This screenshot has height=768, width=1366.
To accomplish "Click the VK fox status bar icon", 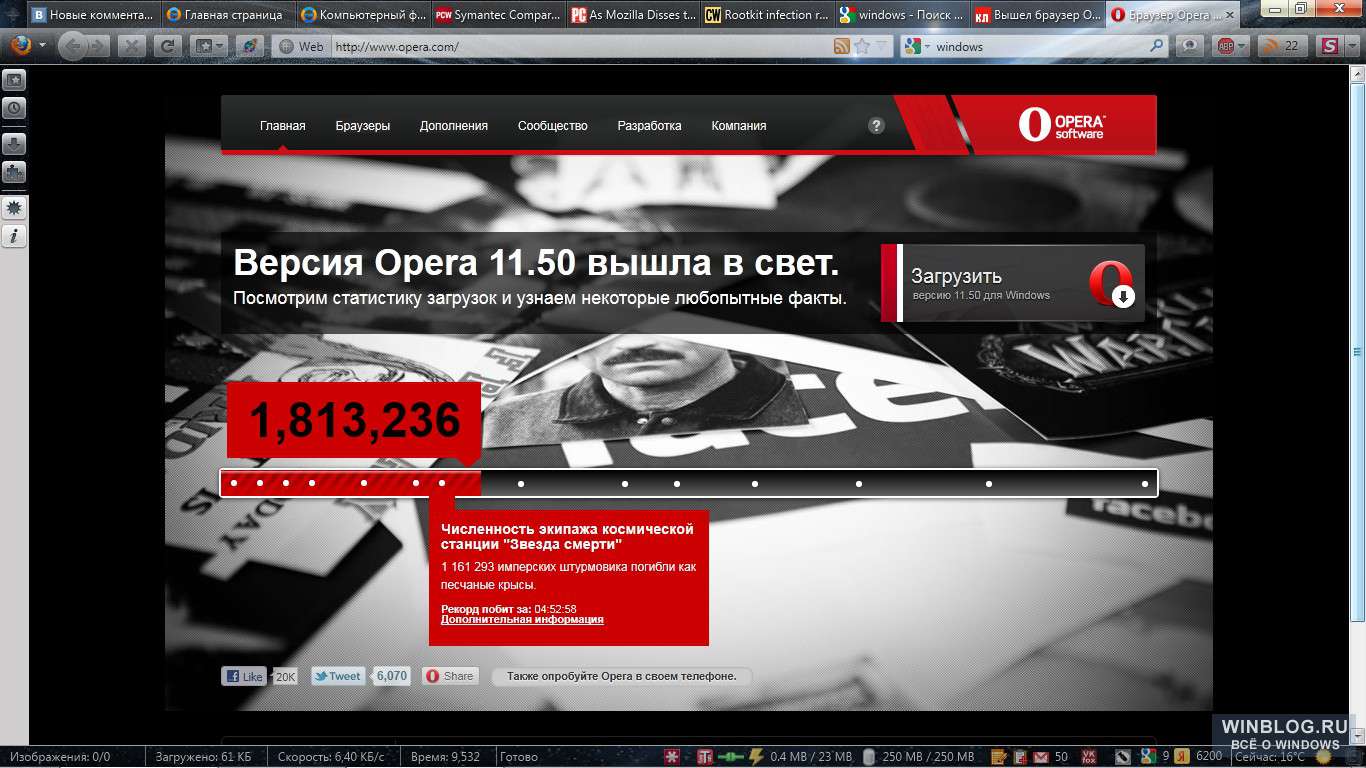I will (x=1088, y=757).
